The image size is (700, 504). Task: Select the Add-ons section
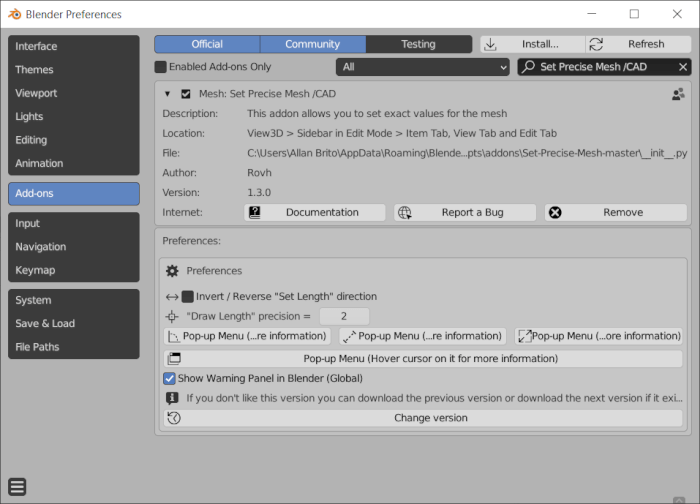tap(74, 194)
